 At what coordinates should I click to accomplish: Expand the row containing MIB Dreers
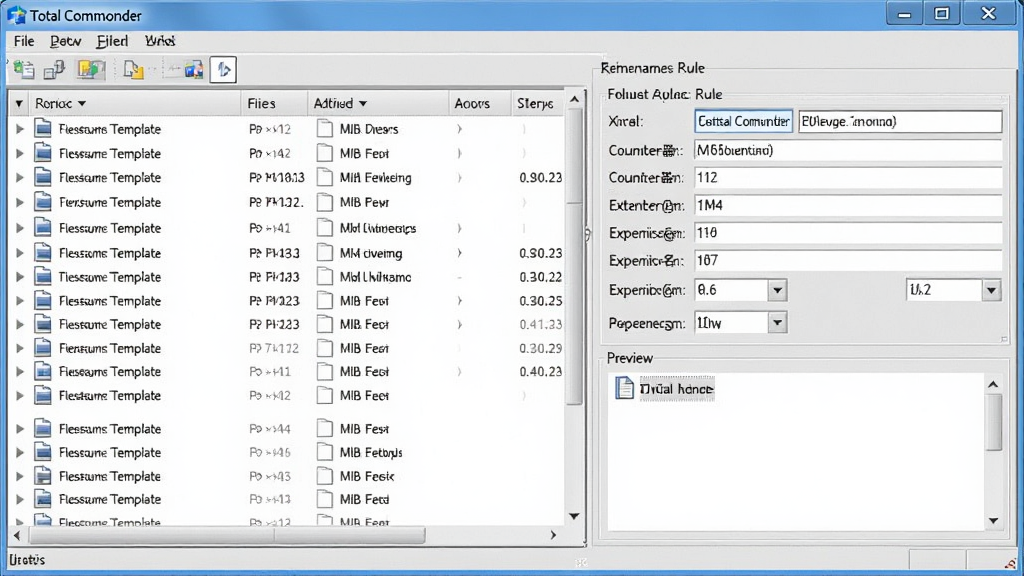20,129
